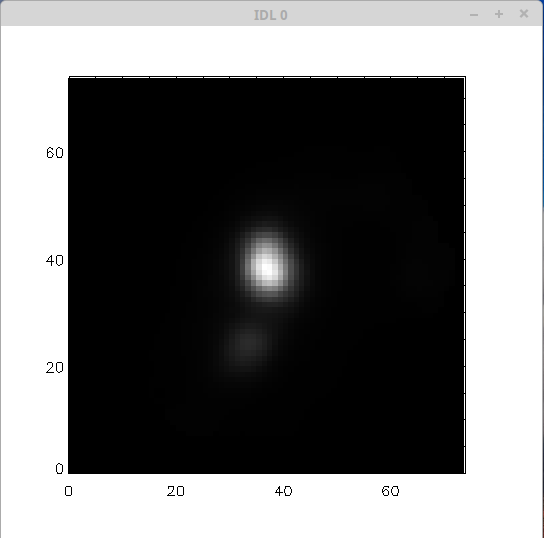Click the x-axis label 0
544x538 pixels.
(68, 491)
